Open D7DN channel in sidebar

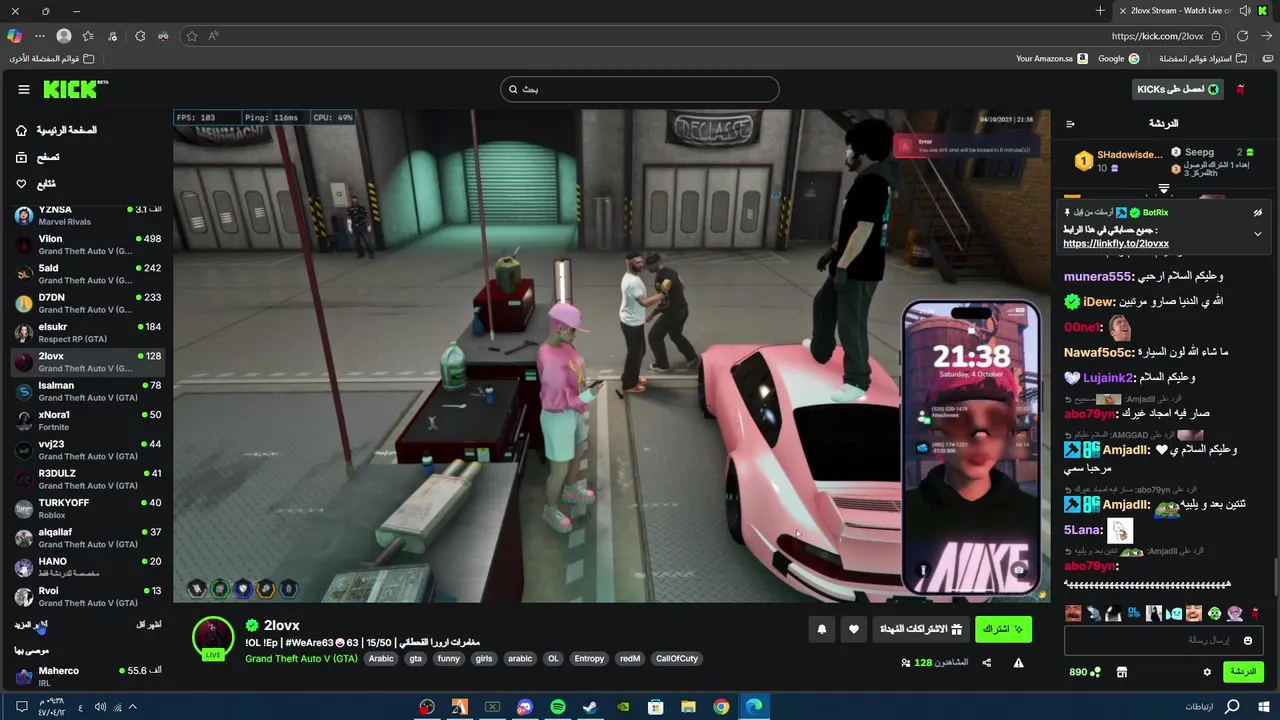[87, 303]
